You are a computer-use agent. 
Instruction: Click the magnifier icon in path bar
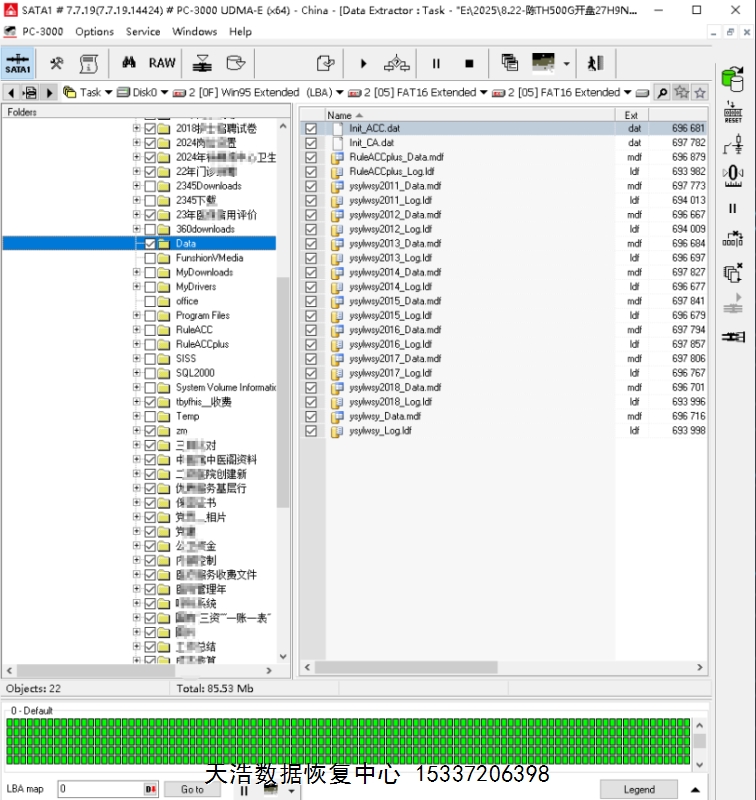tap(662, 92)
